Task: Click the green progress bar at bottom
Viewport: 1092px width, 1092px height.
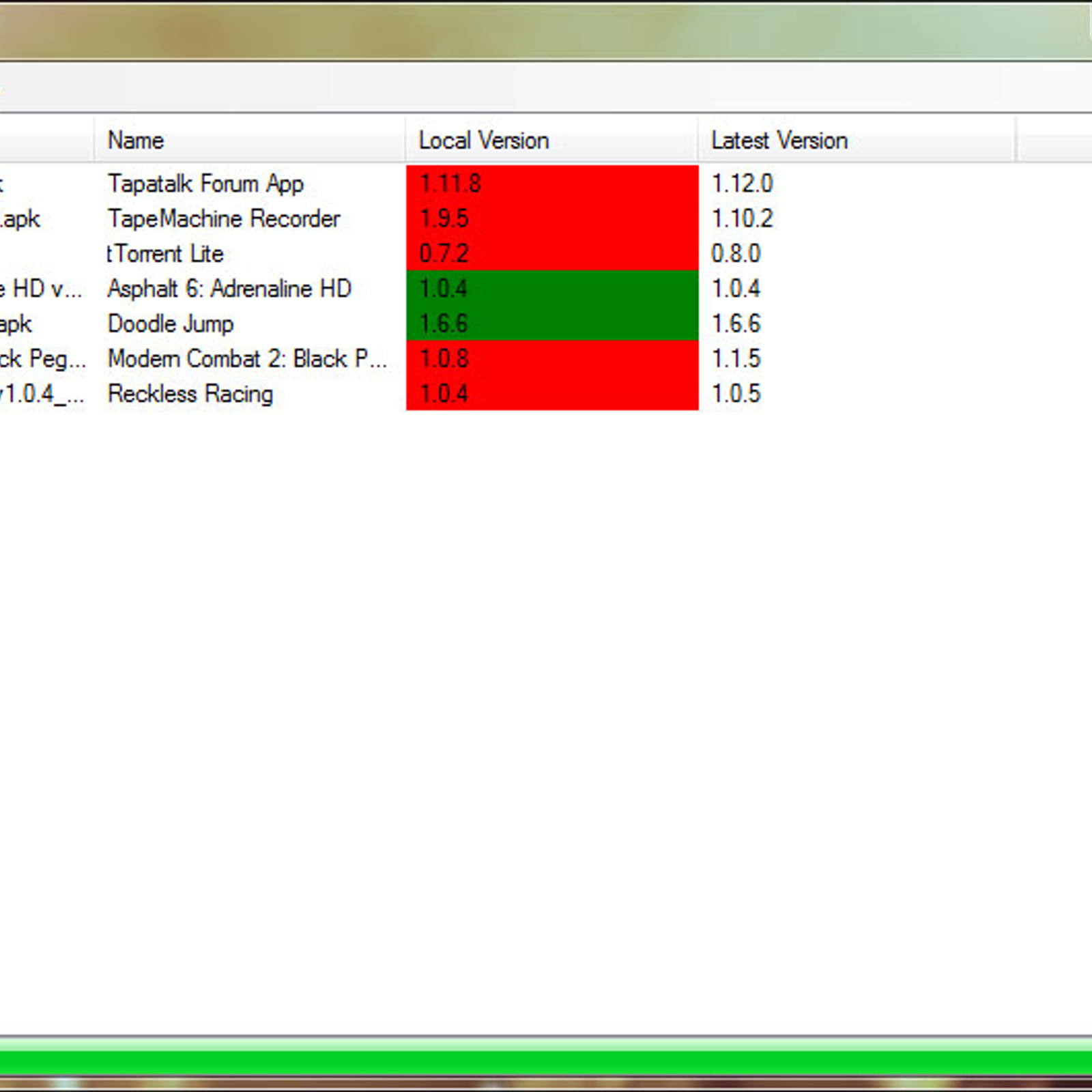Action: [x=546, y=1057]
